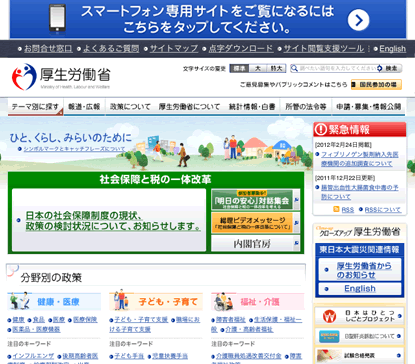Open the 健康 link under 健康・医療
This screenshot has height=364, width=415.
click(x=18, y=320)
